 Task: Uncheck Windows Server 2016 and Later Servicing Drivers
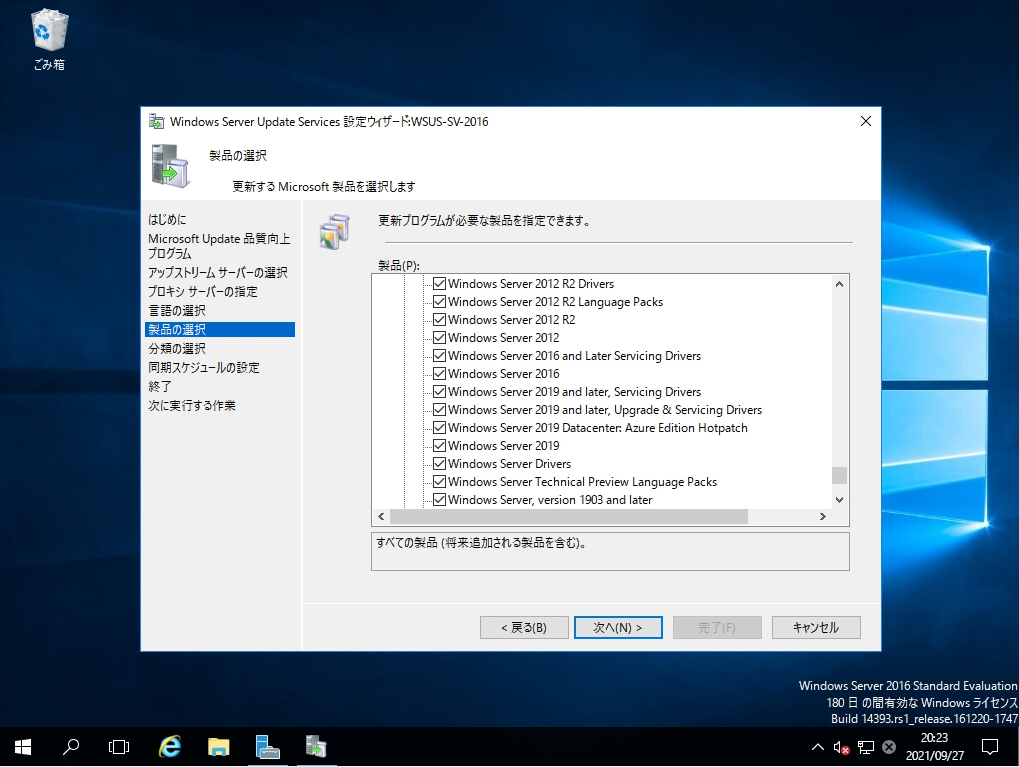click(439, 356)
